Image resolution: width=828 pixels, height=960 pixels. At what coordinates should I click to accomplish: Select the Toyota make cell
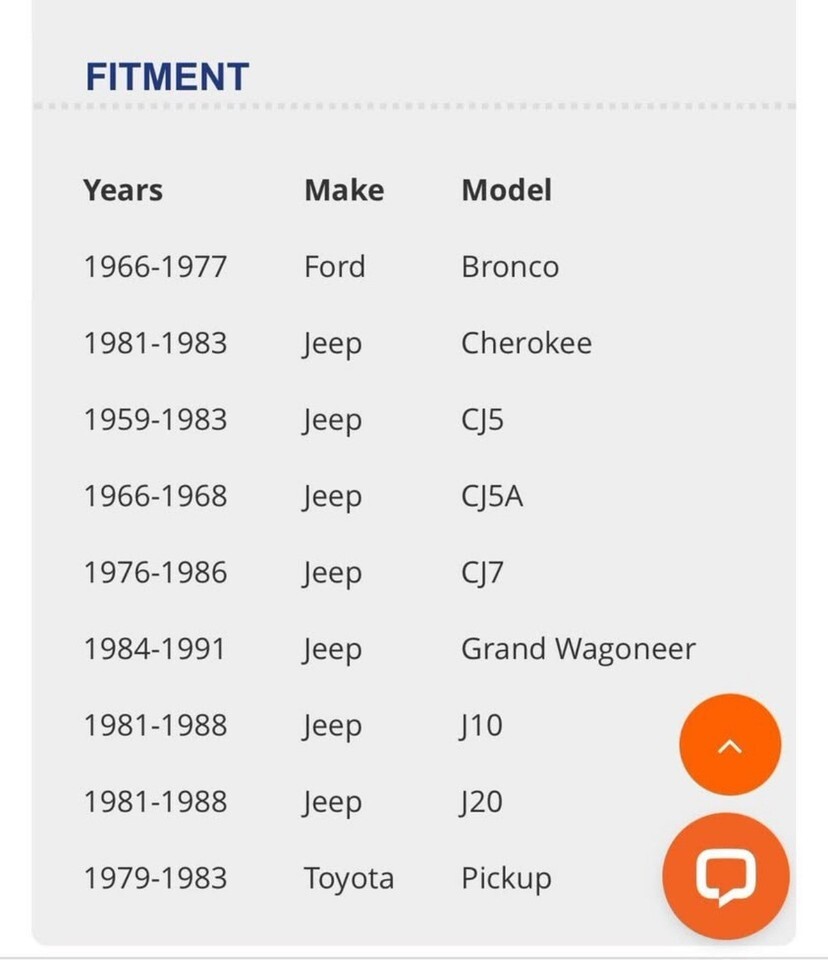[x=349, y=878]
